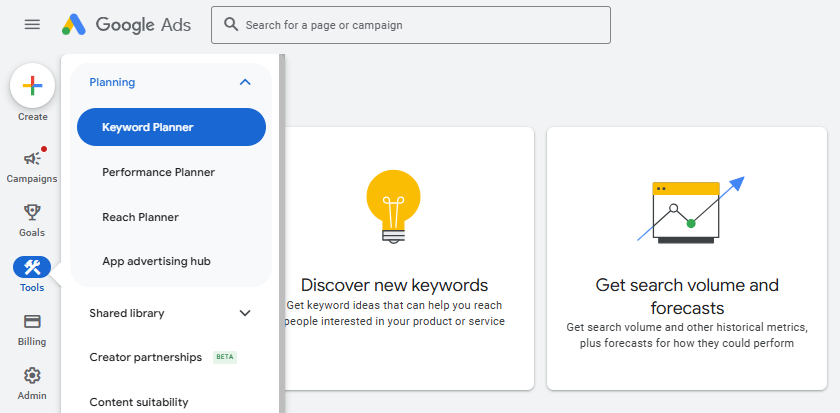Click the search magnifier icon
The image size is (840, 413).
pos(231,25)
